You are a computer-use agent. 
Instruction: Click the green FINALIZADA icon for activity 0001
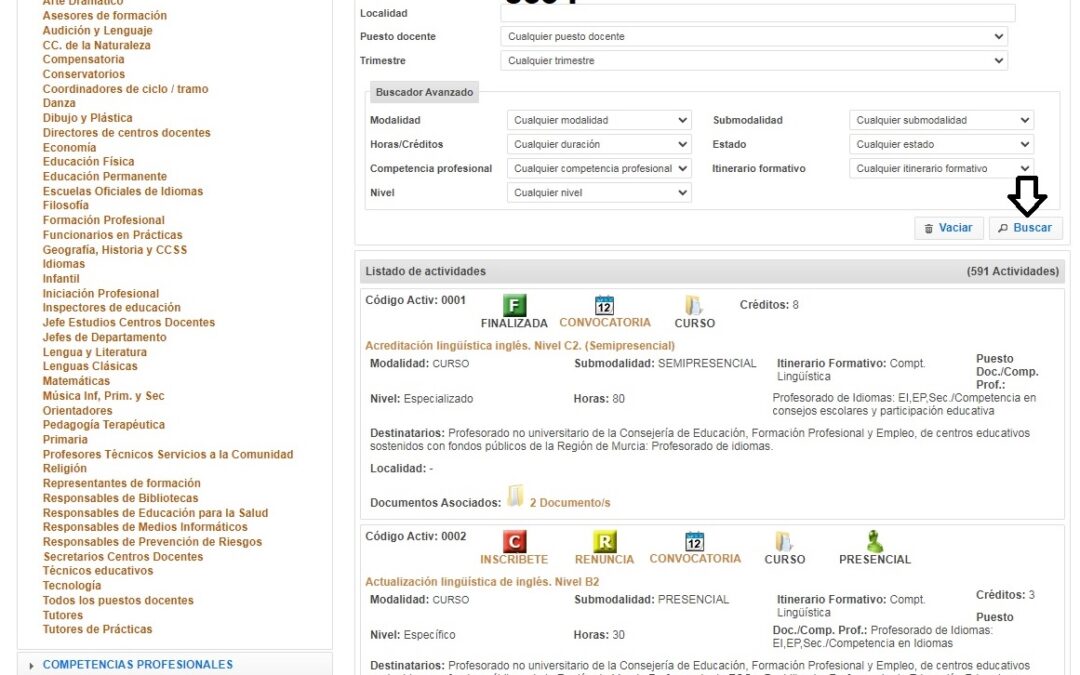point(515,305)
